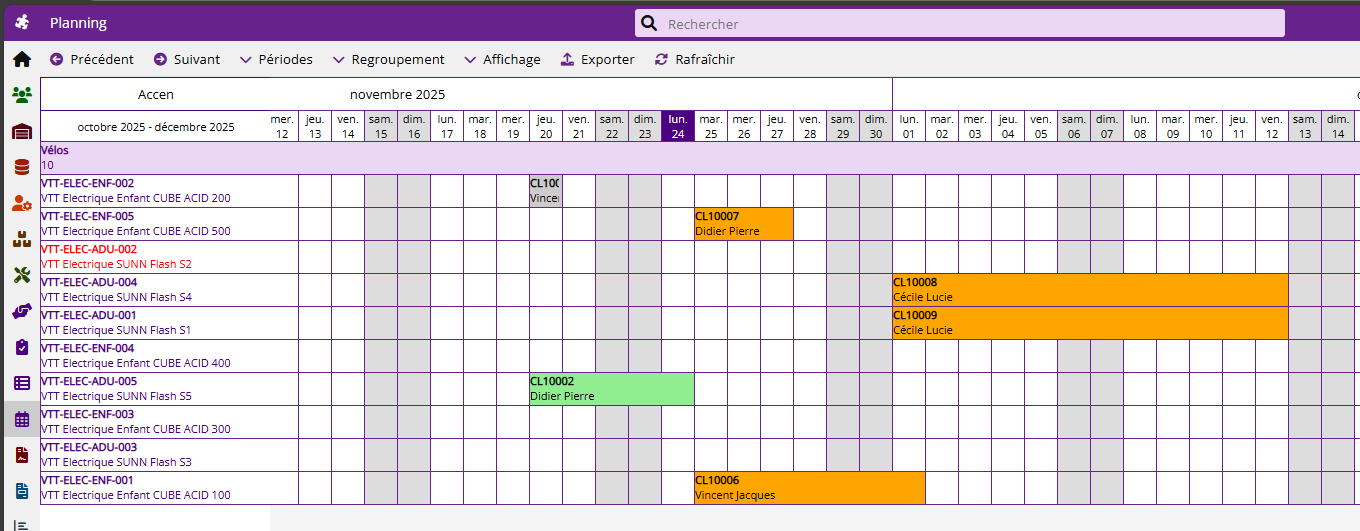The image size is (1360, 531).
Task: Expand the Périodes dropdown
Action: 276,60
